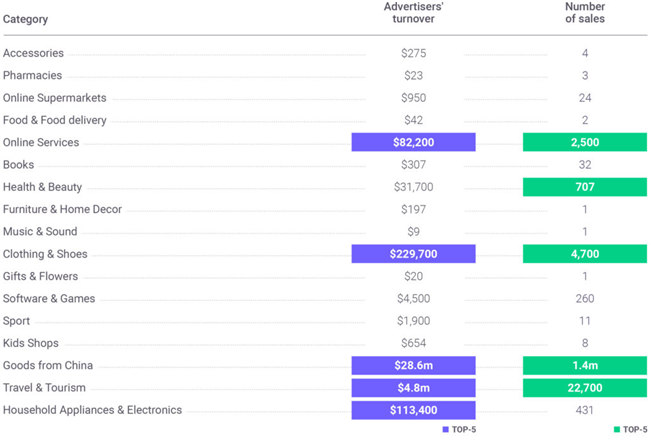The height and width of the screenshot is (448, 650).
Task: Select the Category column header
Action: [x=25, y=19]
